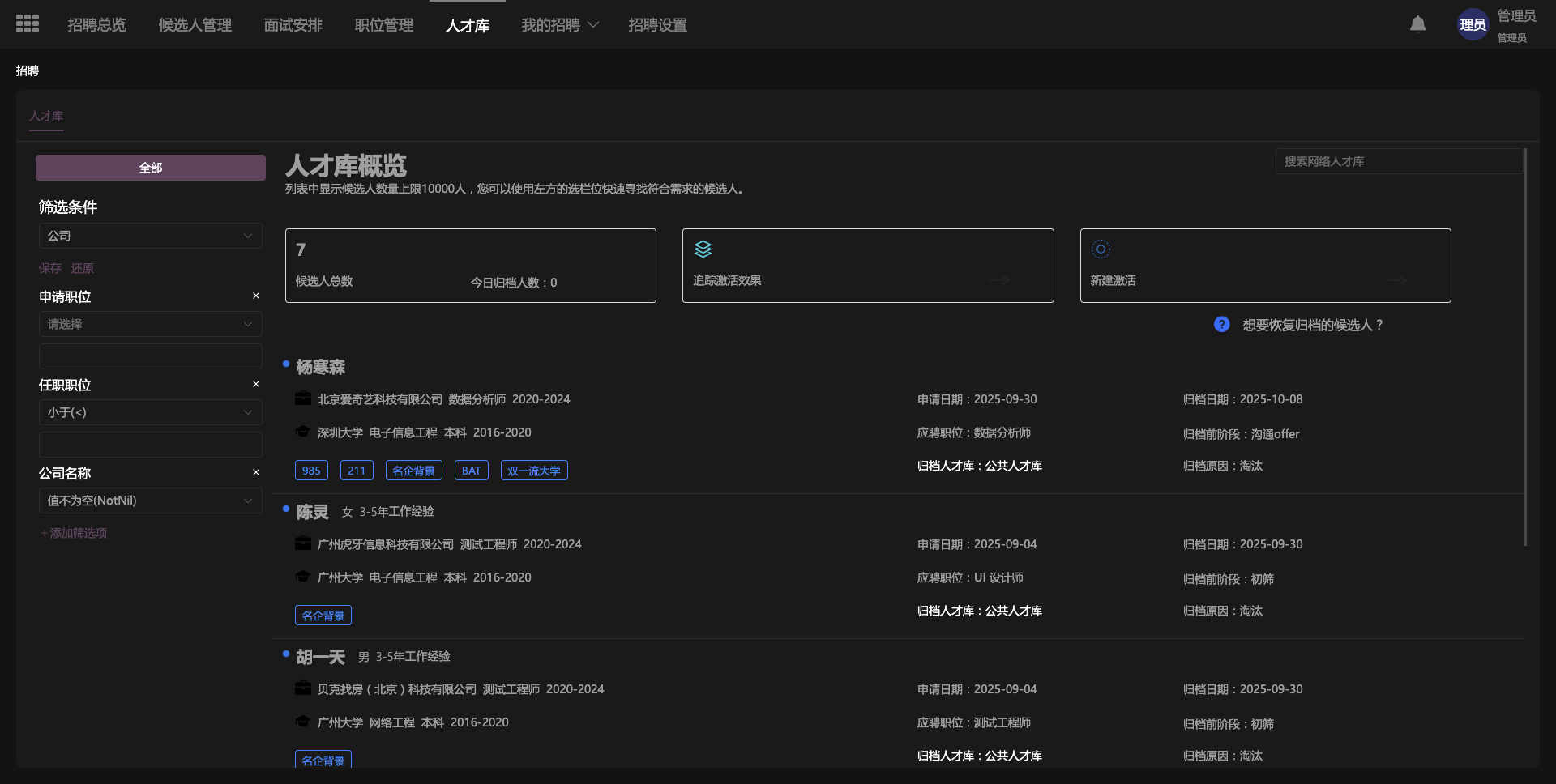Click the 全部 button in the sidebar

150,168
